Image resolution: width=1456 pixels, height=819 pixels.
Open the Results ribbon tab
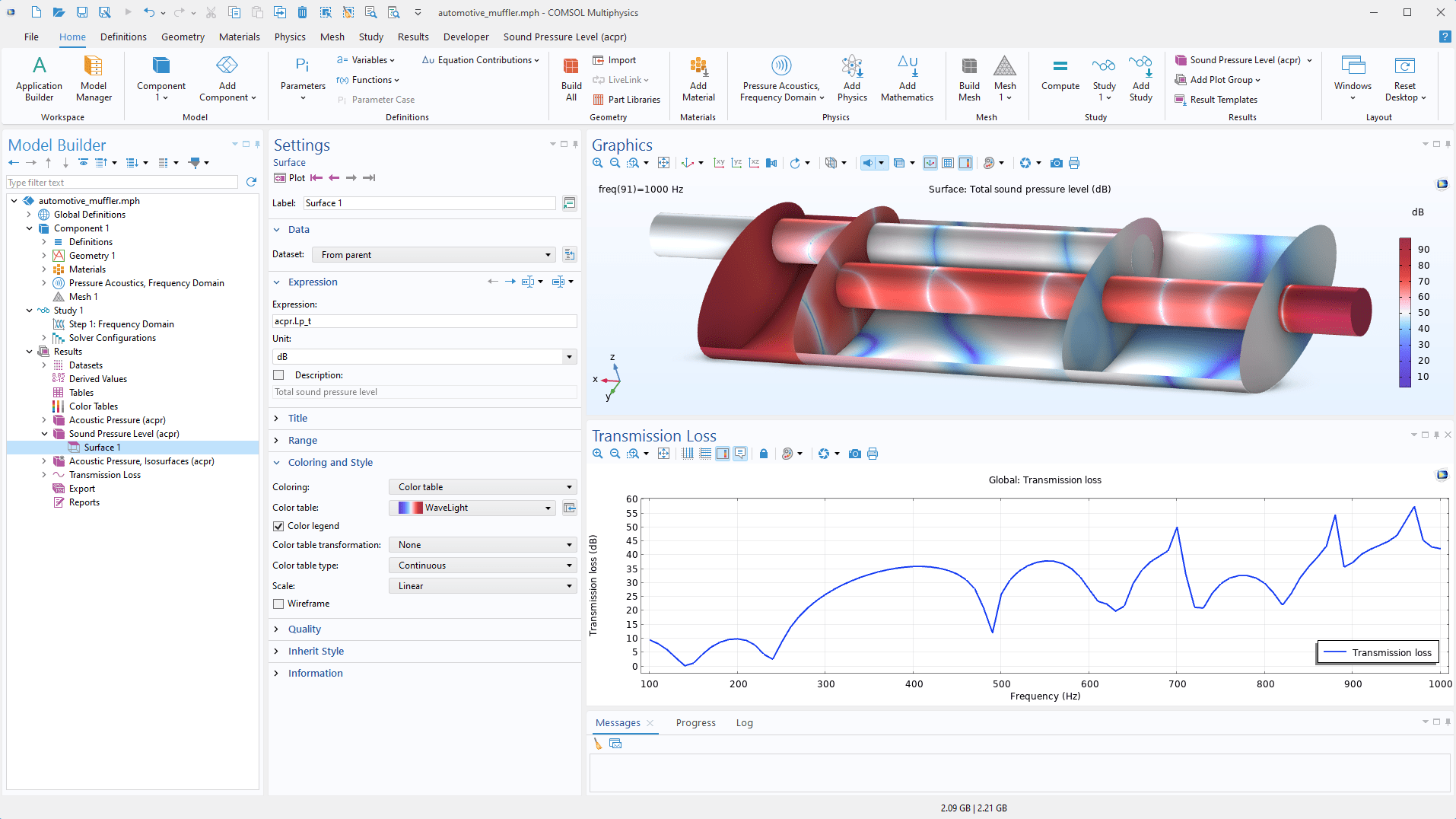(x=413, y=37)
